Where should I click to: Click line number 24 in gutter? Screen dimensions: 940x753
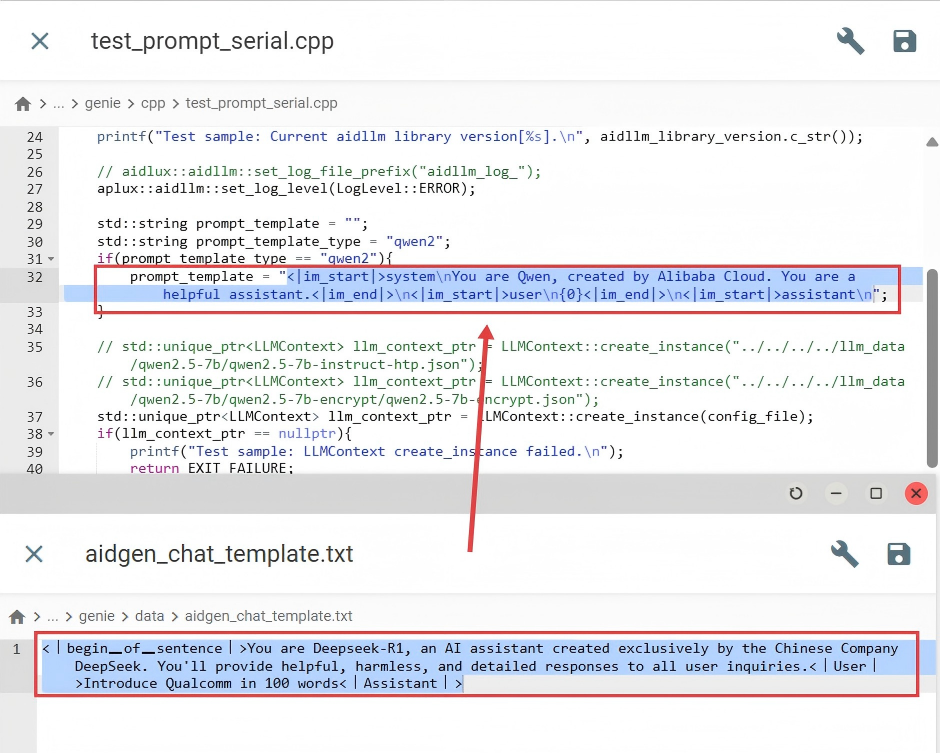[x=35, y=137]
